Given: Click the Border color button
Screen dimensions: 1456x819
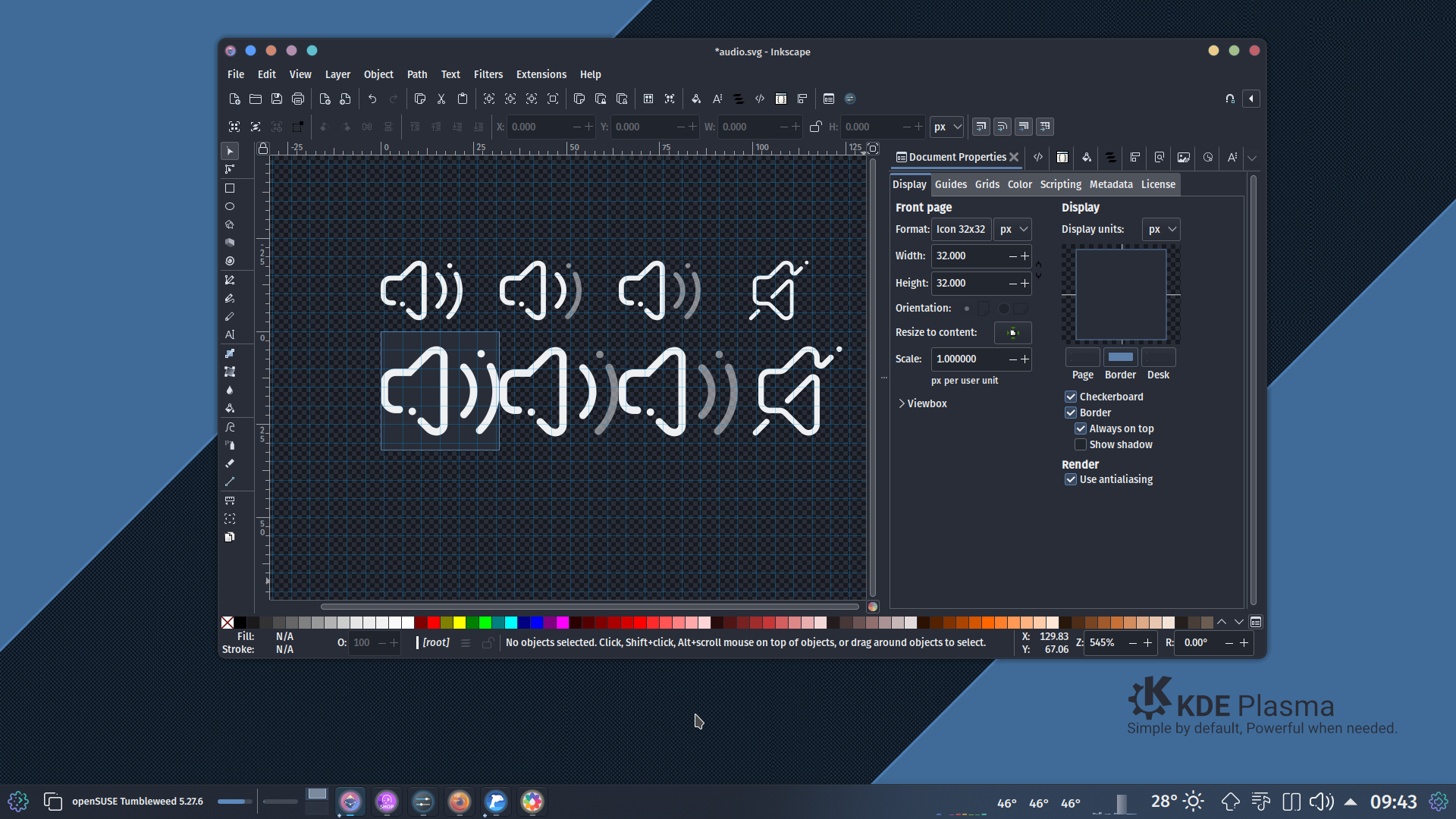Looking at the screenshot, I should 1120,357.
